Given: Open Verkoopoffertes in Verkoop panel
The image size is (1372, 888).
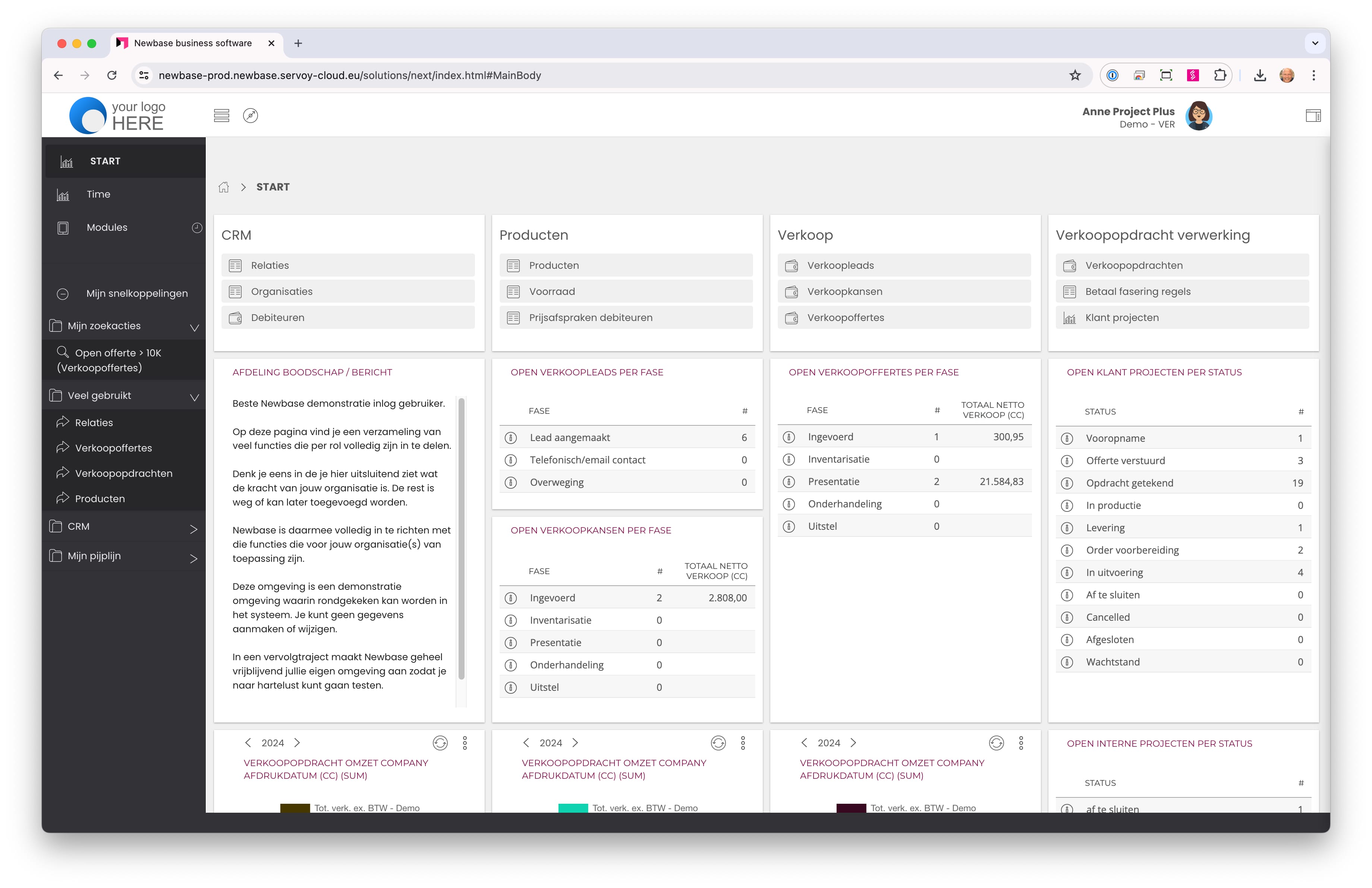Looking at the screenshot, I should tap(845, 318).
